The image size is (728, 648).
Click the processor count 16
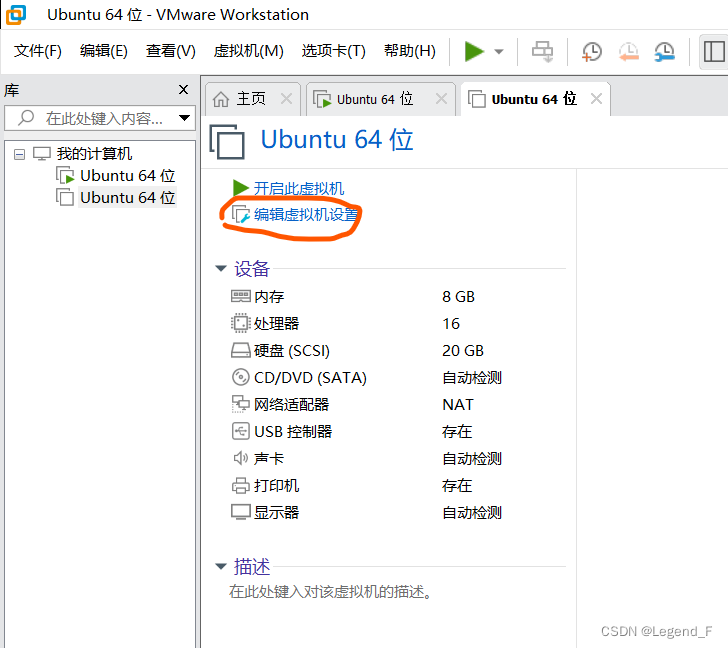(451, 324)
